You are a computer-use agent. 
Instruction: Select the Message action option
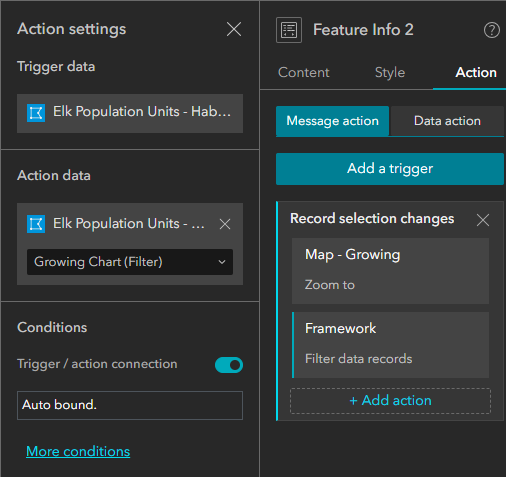point(332,121)
